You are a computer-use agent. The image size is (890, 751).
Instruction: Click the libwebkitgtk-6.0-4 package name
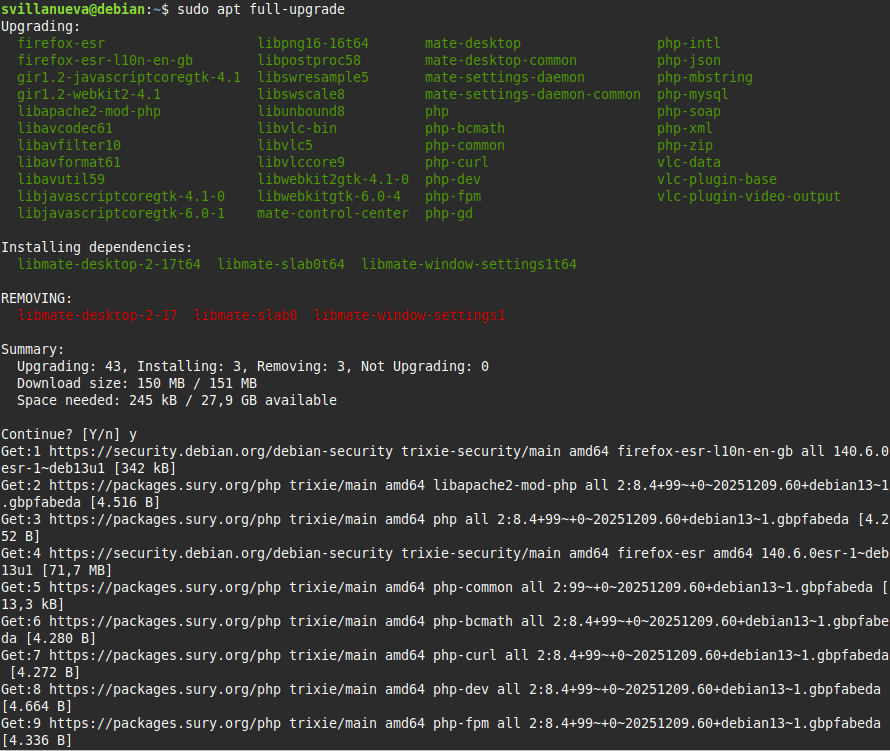[329, 196]
